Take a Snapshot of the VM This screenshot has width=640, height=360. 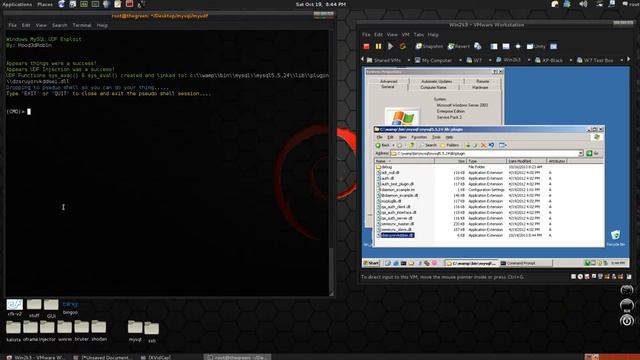(429, 47)
